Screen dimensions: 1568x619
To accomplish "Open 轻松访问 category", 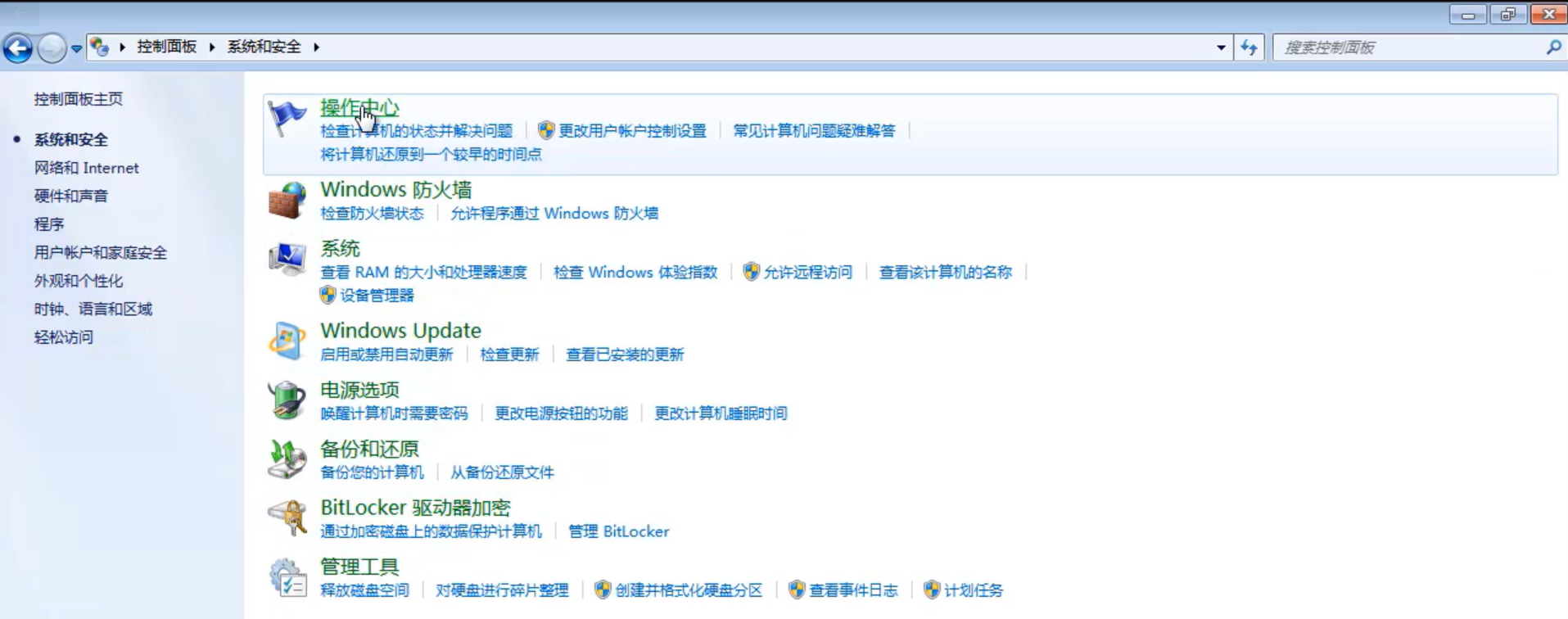I will click(x=64, y=337).
